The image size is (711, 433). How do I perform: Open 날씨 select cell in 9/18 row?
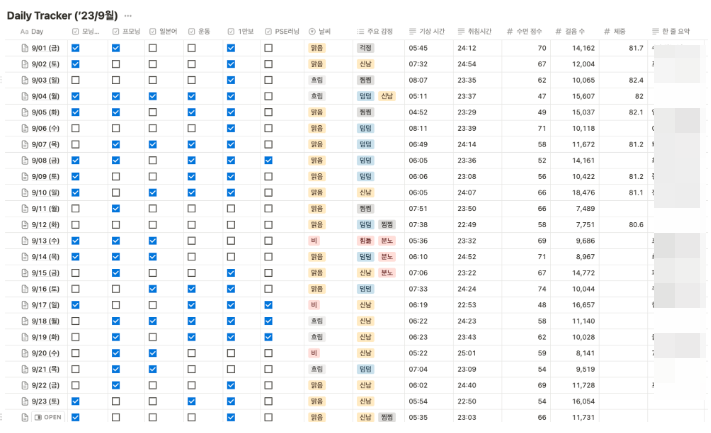[329, 321]
